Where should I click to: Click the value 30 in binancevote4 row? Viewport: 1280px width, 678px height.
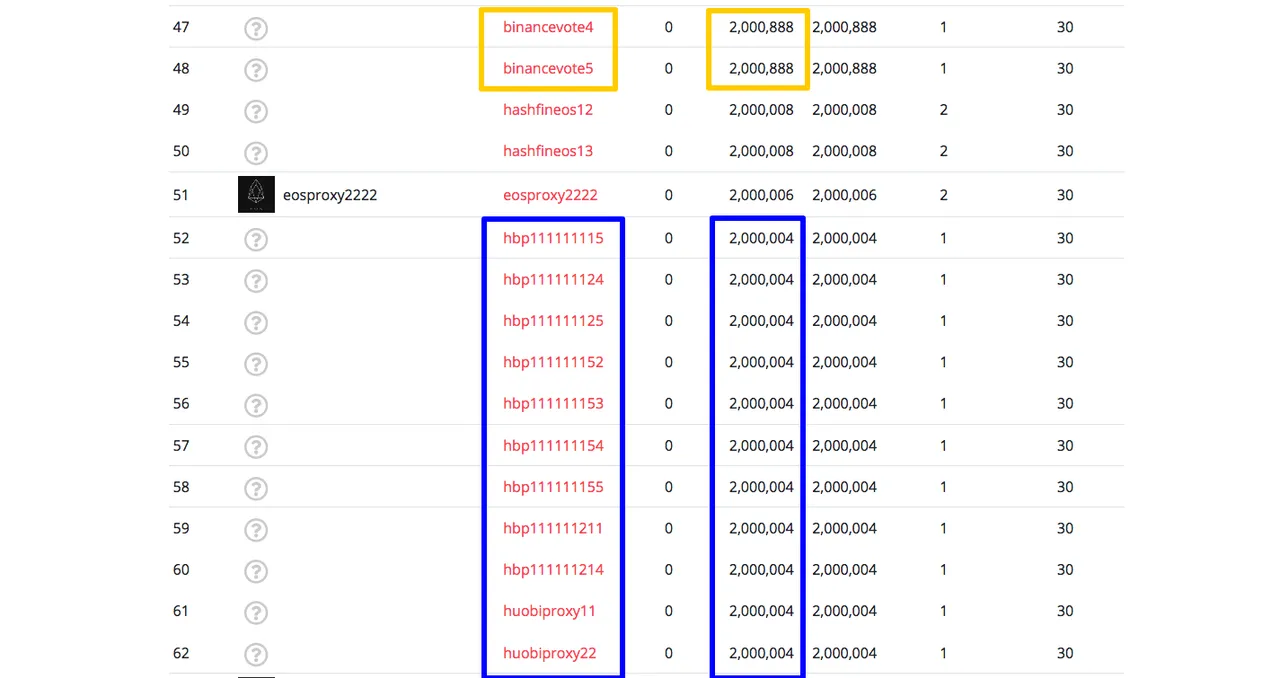point(1065,27)
